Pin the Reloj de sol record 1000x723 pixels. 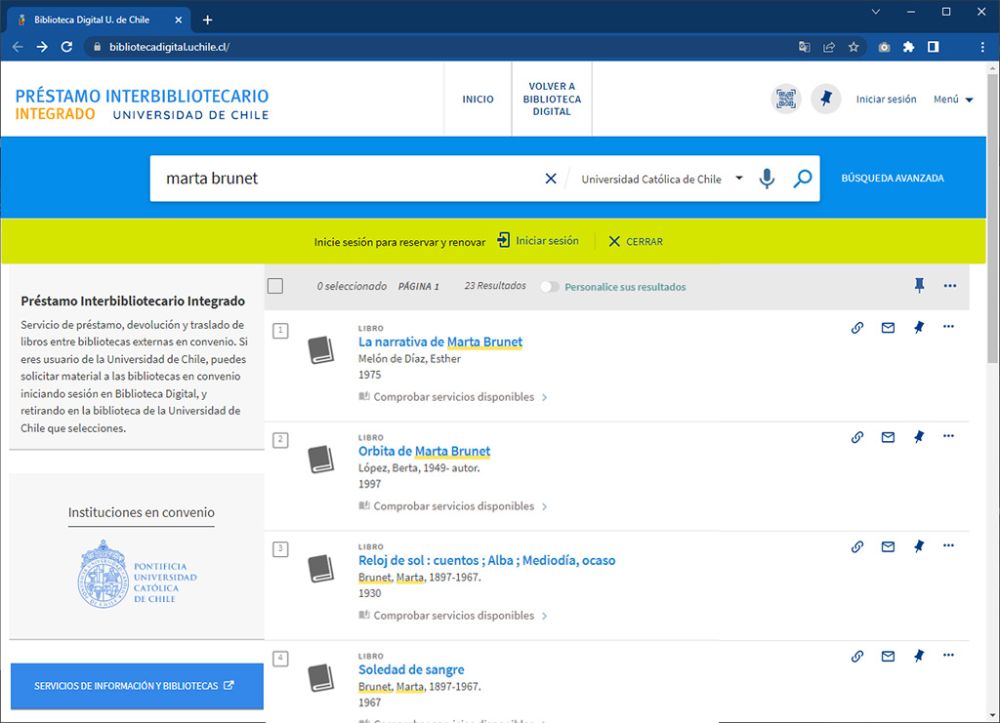[919, 546]
